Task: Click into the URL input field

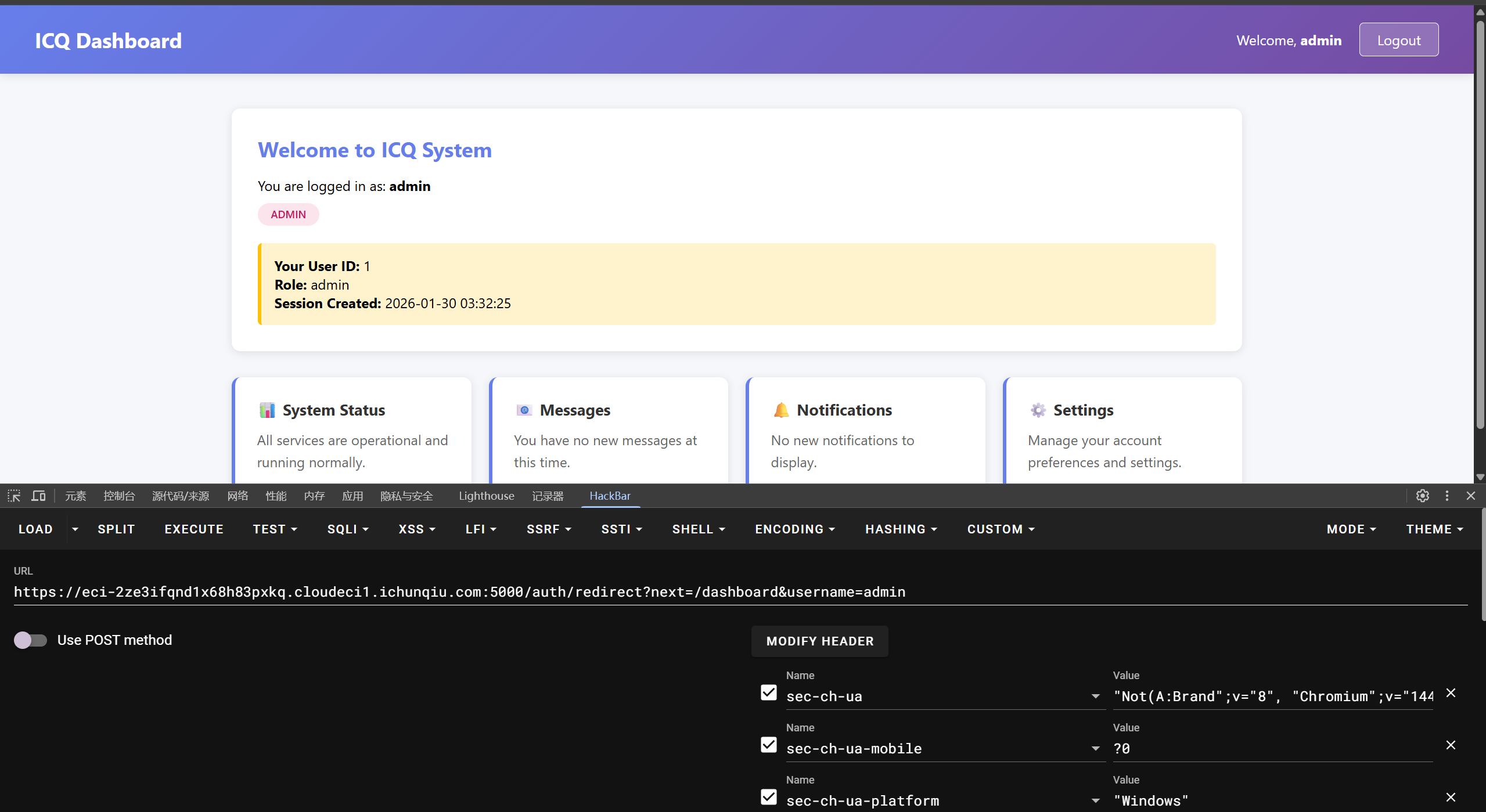Action: [x=740, y=591]
